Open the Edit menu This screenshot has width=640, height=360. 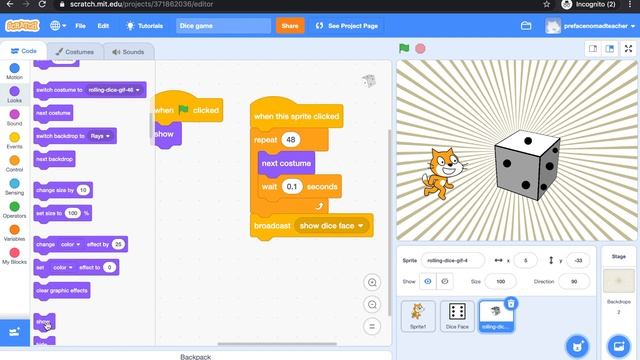point(103,26)
